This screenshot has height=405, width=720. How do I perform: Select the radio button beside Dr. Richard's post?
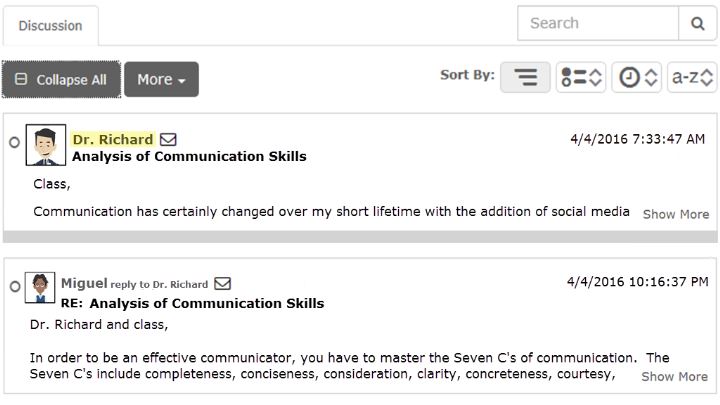coord(14,142)
